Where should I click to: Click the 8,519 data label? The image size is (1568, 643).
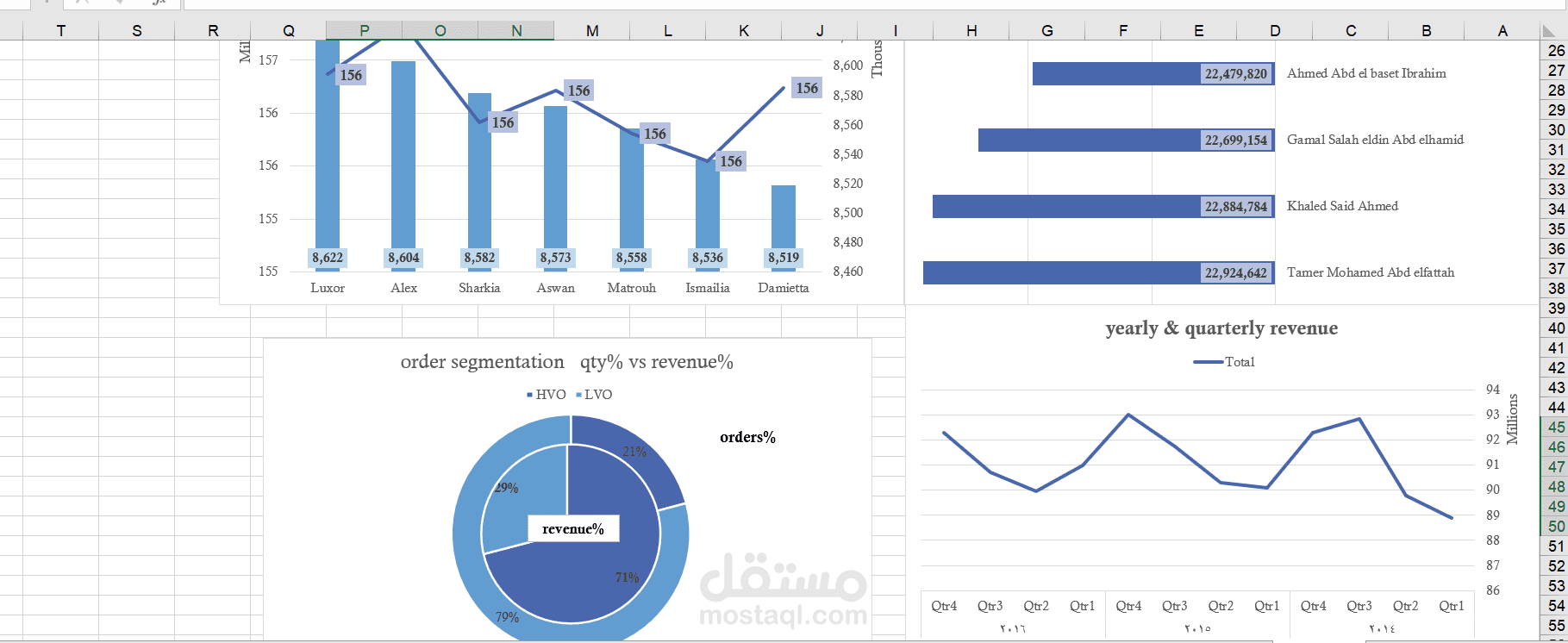(x=784, y=258)
